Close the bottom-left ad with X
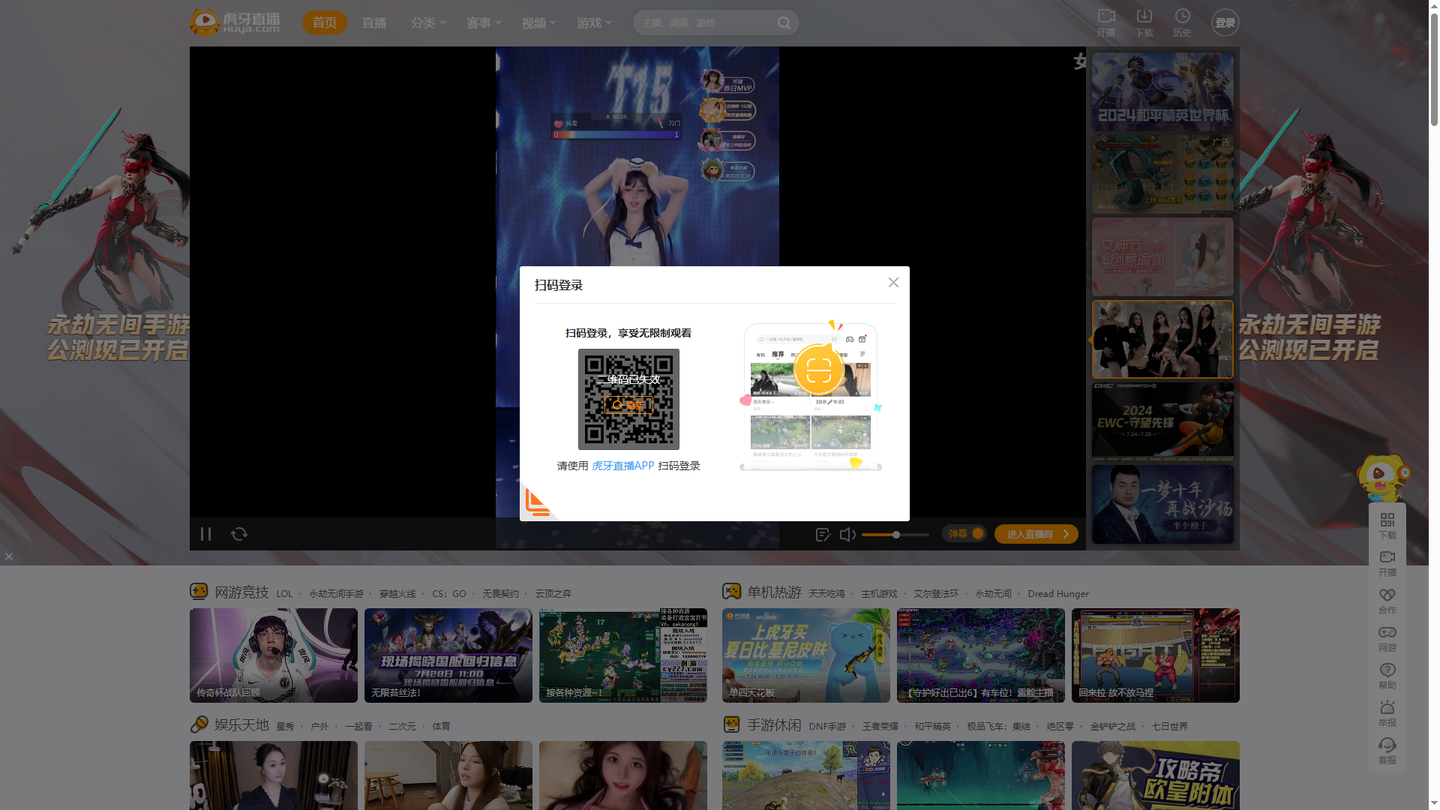This screenshot has width=1440, height=810. 9,557
